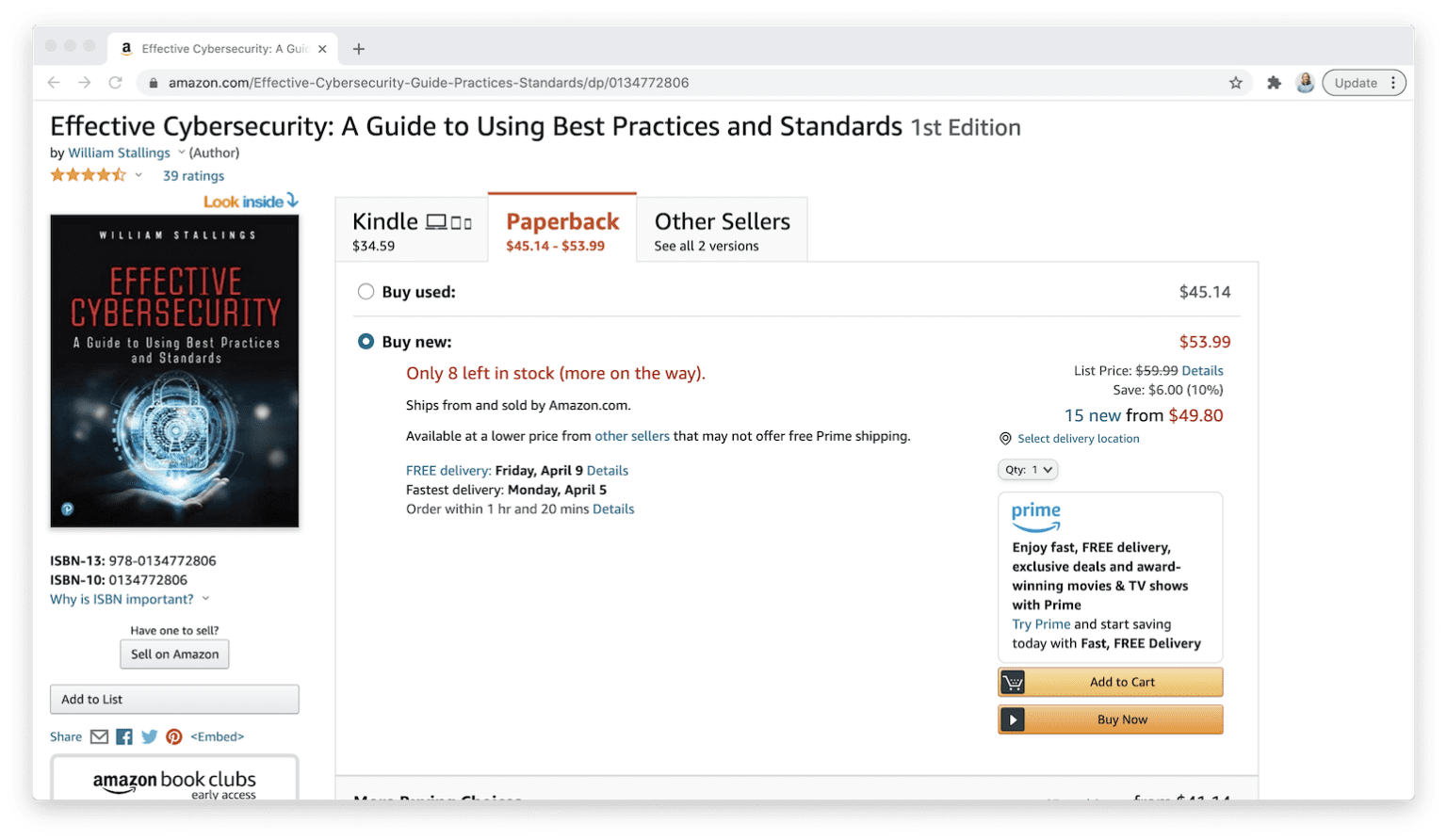Follow the 'other sellers' link

tap(632, 436)
